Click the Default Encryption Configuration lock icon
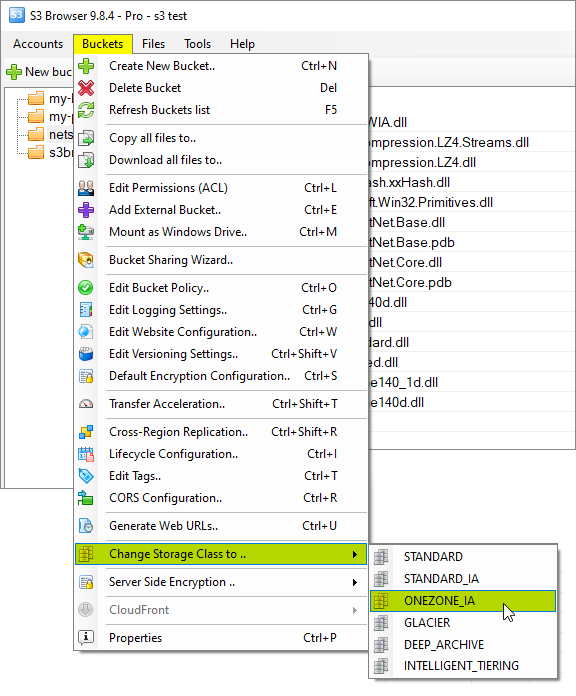This screenshot has height=696, width=576. pyautogui.click(x=86, y=376)
